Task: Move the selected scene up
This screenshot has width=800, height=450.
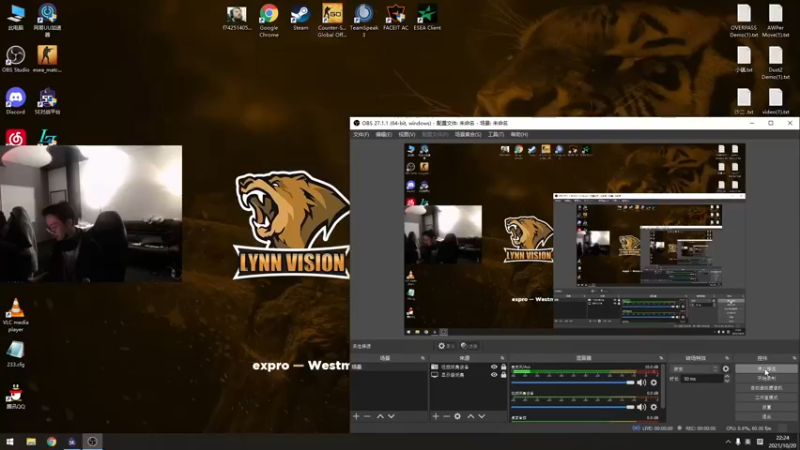Action: tap(380, 416)
